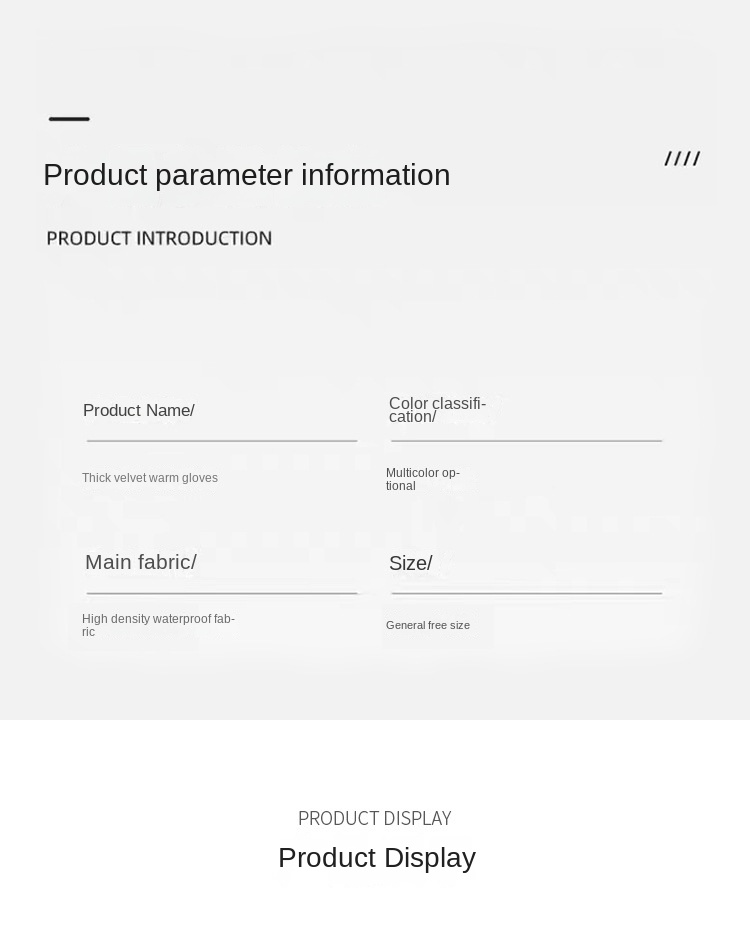Select the "Size/" label
Image resolution: width=750 pixels, height=948 pixels.
[410, 564]
